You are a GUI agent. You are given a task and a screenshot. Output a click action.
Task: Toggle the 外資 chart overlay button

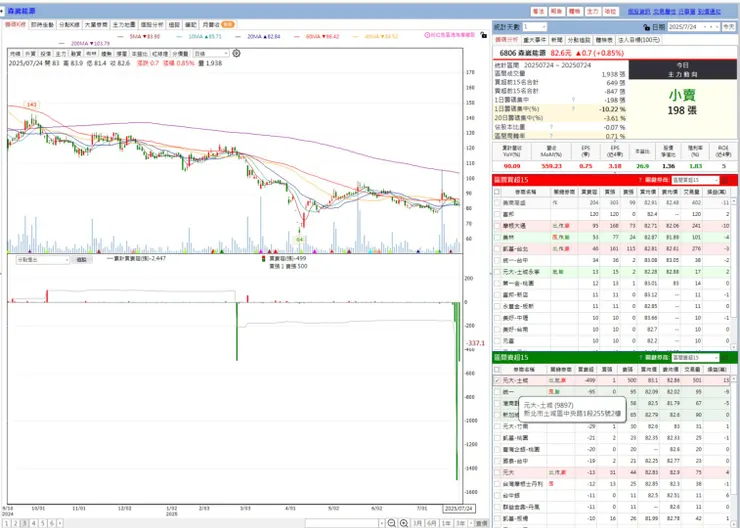[x=30, y=54]
